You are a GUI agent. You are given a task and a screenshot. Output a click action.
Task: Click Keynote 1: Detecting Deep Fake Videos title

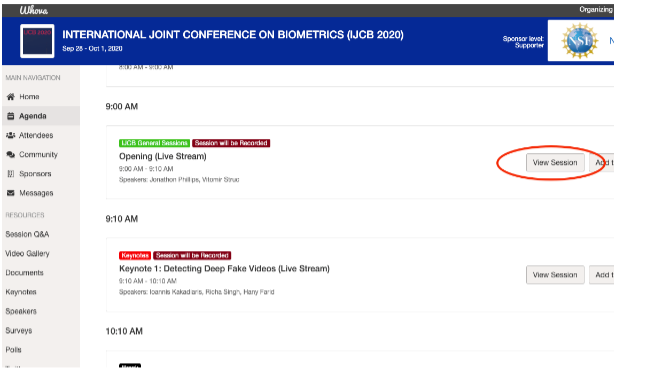[x=224, y=269]
